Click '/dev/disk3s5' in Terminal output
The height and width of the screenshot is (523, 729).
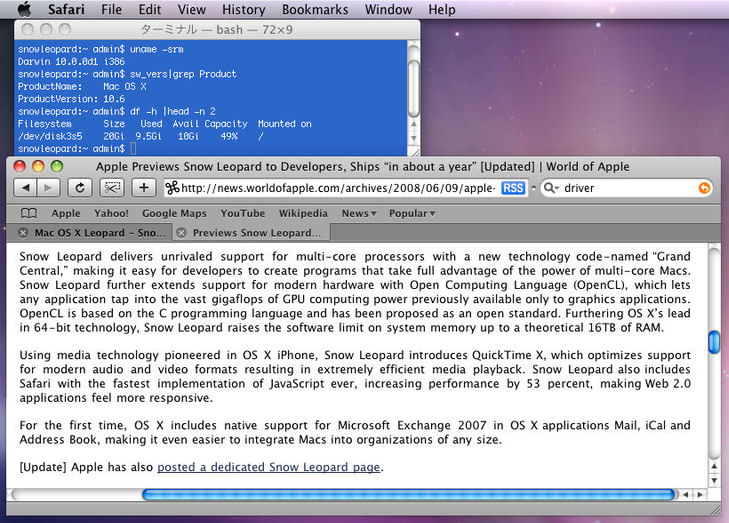tap(50, 136)
